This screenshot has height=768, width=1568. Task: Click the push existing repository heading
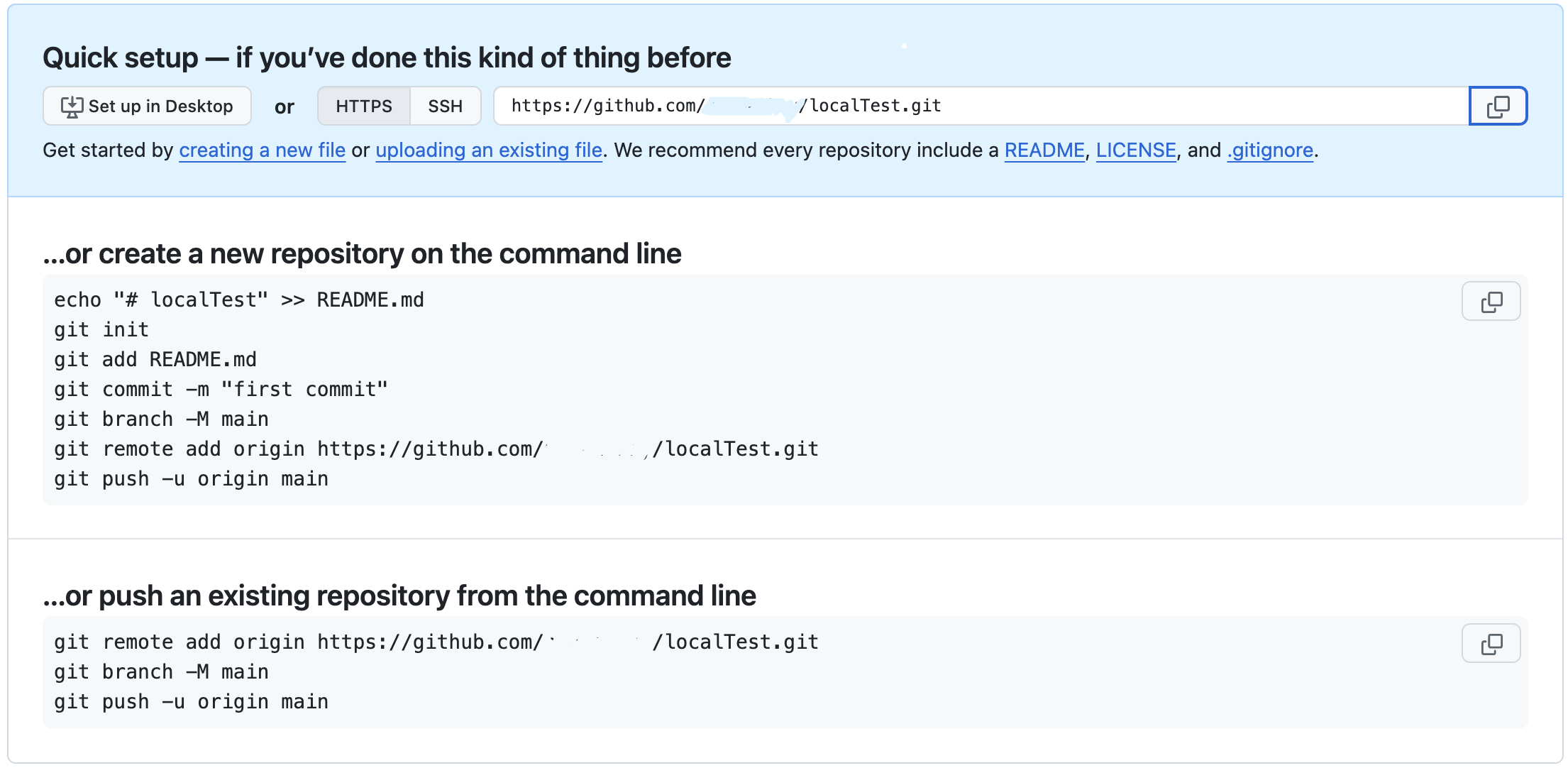pyautogui.click(x=399, y=596)
